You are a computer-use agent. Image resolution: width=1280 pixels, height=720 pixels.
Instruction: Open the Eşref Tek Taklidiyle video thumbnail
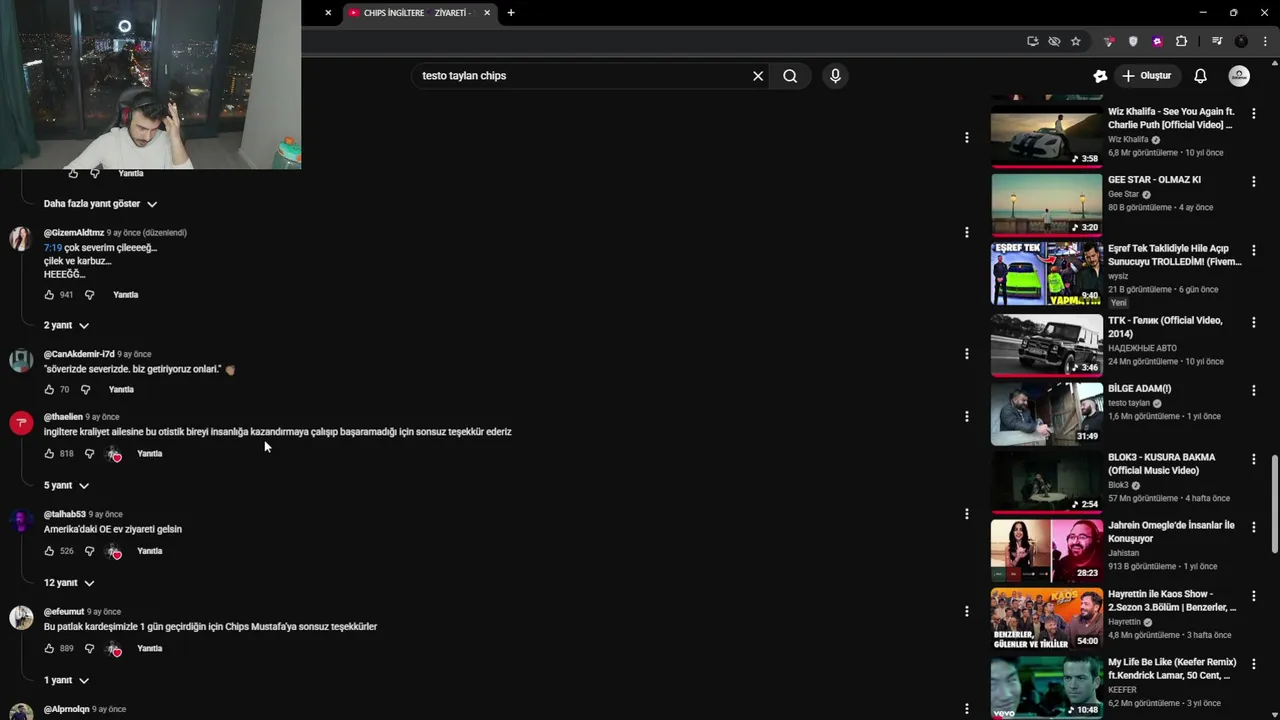(1046, 274)
